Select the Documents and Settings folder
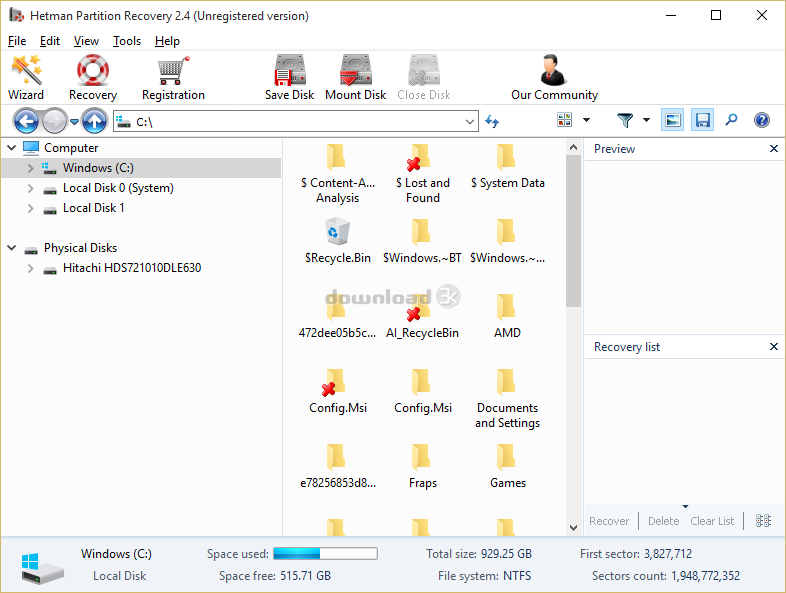Viewport: 786px width, 593px height. click(x=507, y=399)
